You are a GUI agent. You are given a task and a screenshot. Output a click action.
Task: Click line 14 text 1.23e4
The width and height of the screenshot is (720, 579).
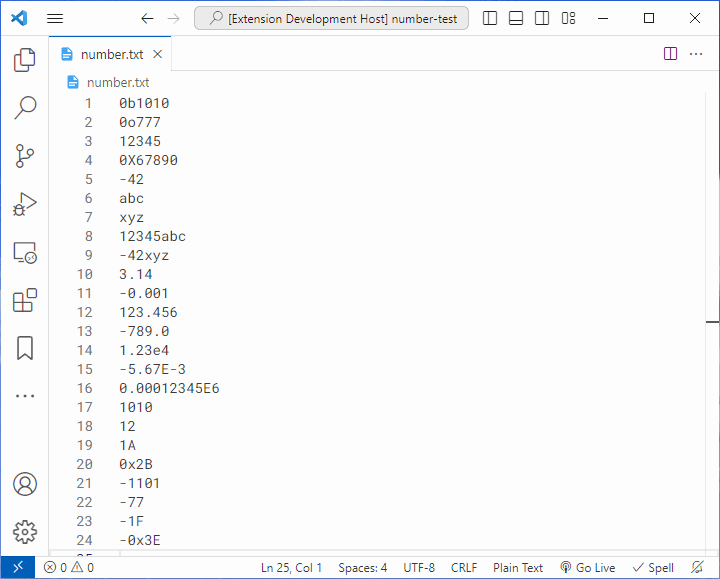[x=144, y=351]
